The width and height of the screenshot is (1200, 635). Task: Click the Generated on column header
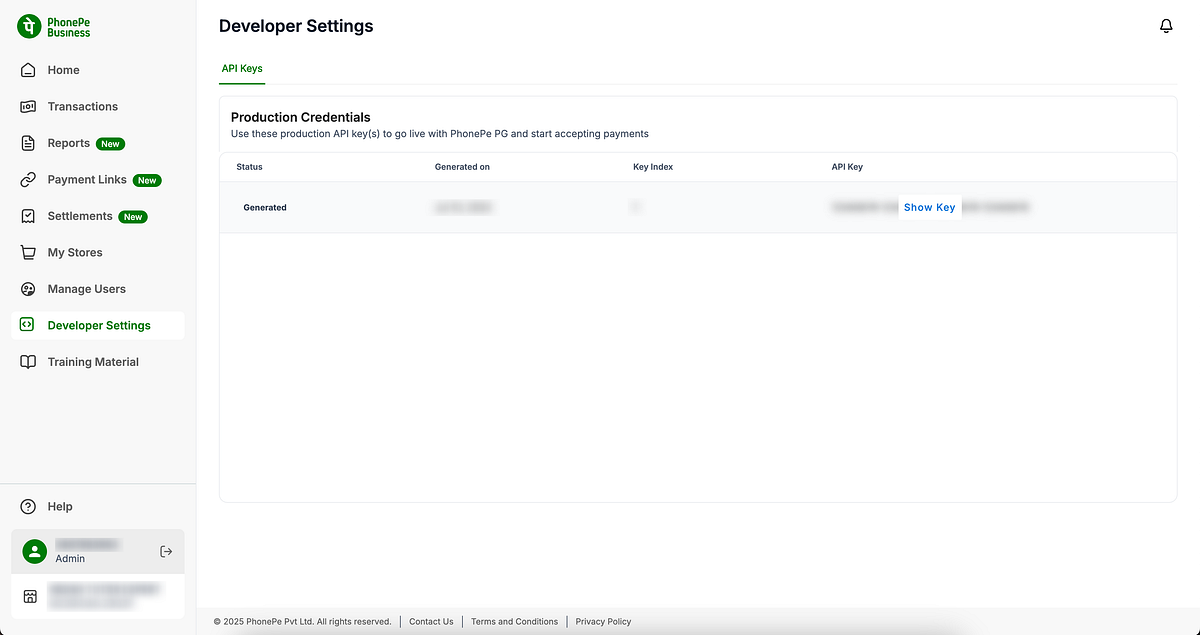(x=462, y=167)
